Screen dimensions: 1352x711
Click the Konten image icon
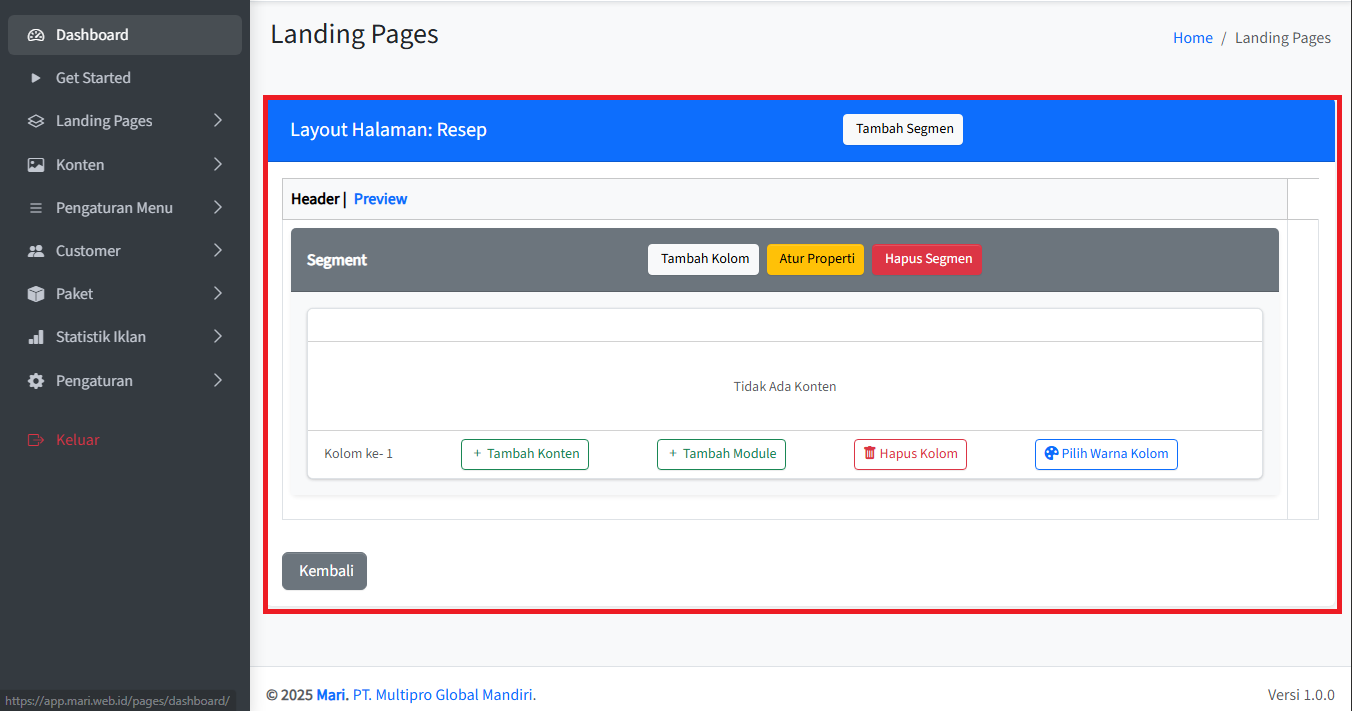tap(36, 165)
